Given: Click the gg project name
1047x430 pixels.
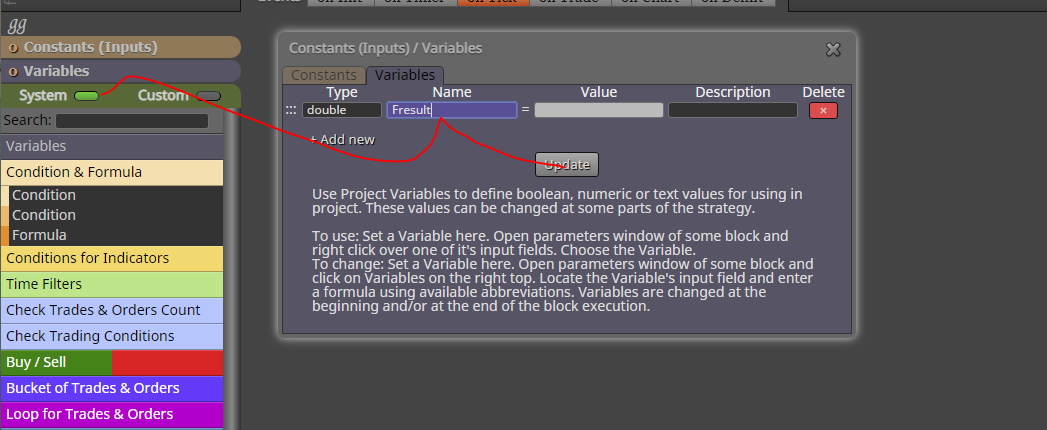Looking at the screenshot, I should [17, 26].
